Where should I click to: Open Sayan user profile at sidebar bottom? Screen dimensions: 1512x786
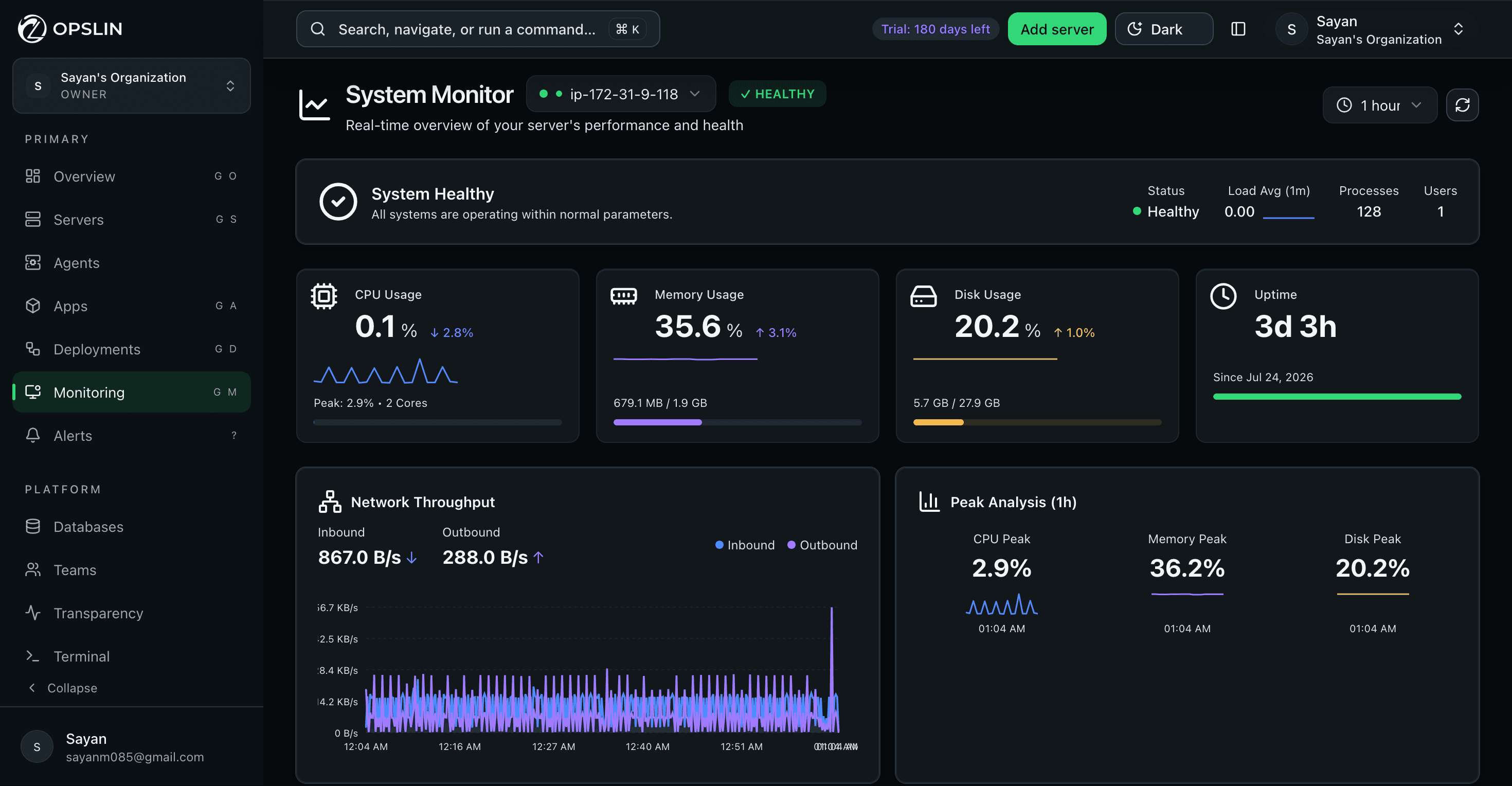pyautogui.click(x=132, y=747)
